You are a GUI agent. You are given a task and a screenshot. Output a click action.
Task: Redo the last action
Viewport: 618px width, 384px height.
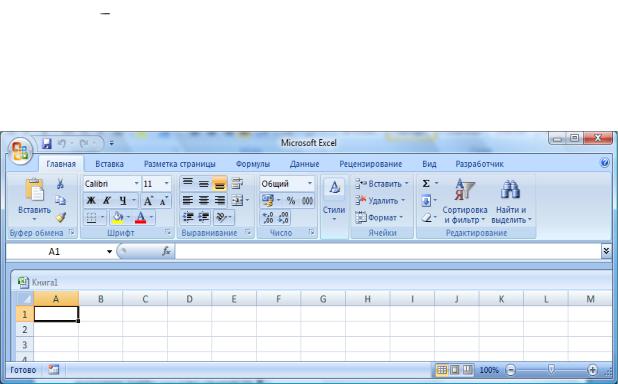(x=84, y=144)
